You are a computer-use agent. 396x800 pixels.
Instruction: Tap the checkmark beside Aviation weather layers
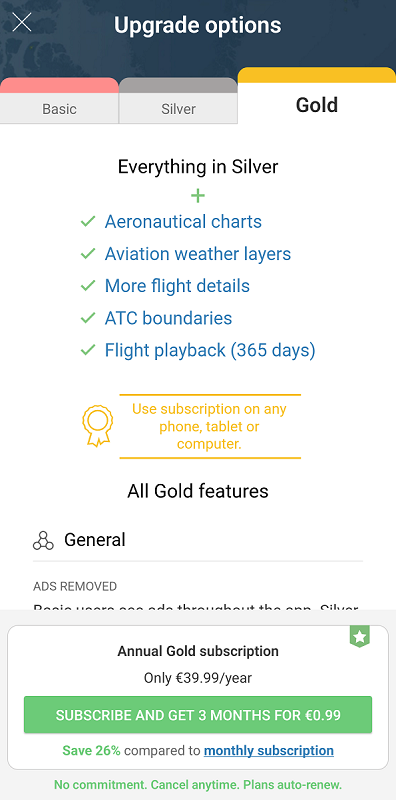(x=88, y=254)
